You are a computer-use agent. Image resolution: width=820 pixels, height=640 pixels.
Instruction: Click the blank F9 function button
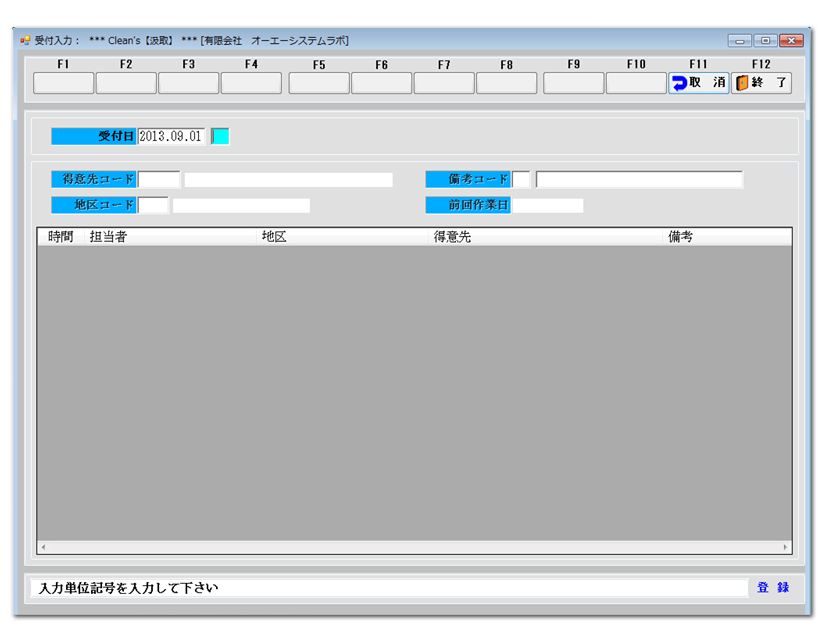tap(574, 83)
